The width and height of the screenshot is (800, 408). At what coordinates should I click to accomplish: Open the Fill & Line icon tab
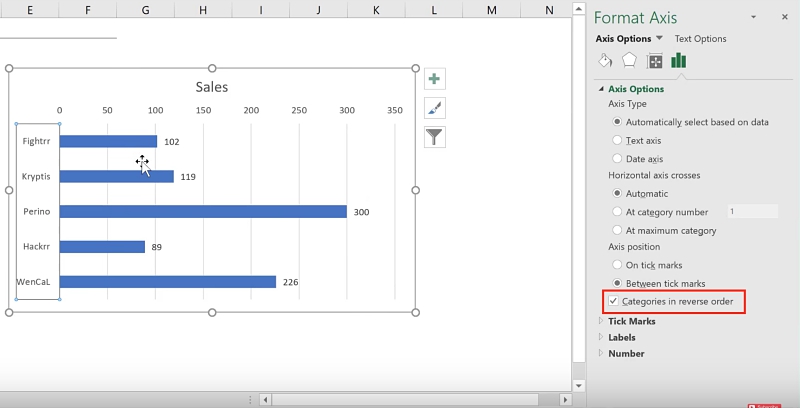605,61
